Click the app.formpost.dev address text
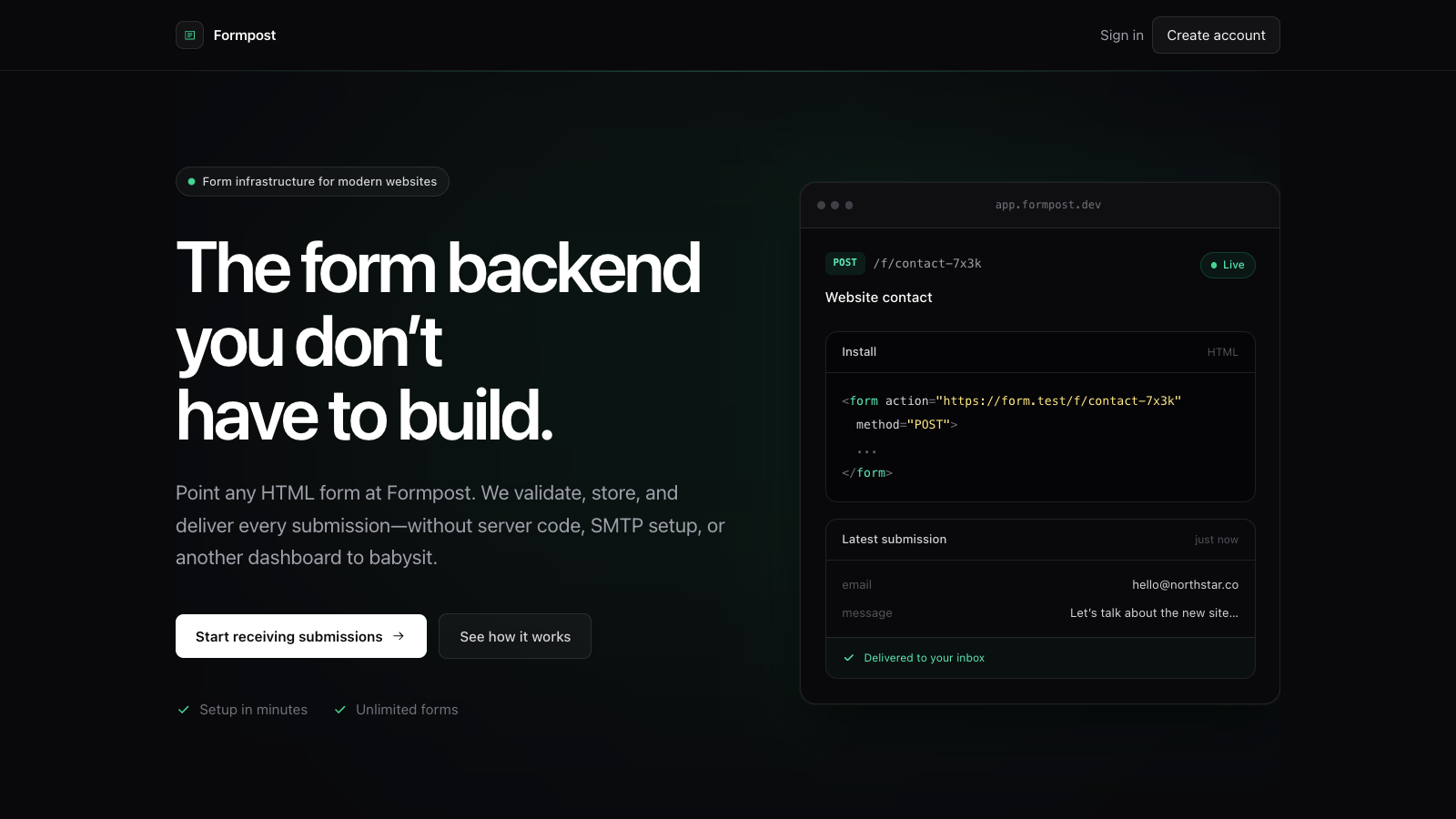 pos(1048,205)
